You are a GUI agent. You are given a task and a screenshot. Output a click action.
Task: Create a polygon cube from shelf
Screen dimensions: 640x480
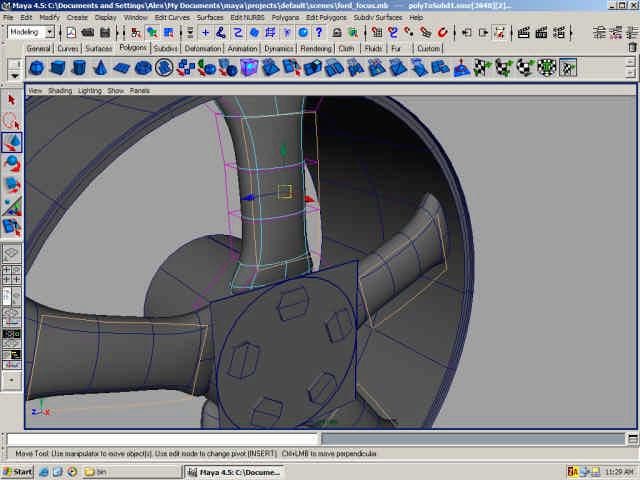[57, 68]
